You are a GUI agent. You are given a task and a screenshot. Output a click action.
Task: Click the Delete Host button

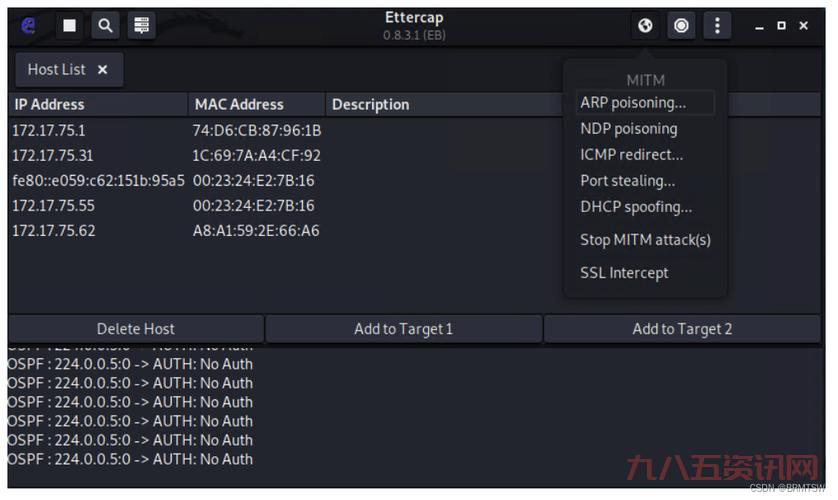coord(136,329)
